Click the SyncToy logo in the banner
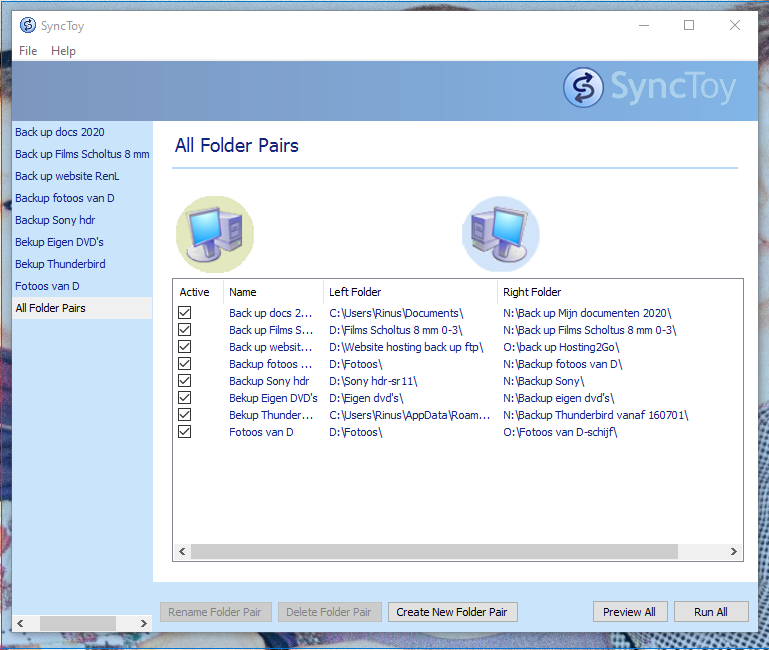Image resolution: width=769 pixels, height=650 pixels. (649, 87)
